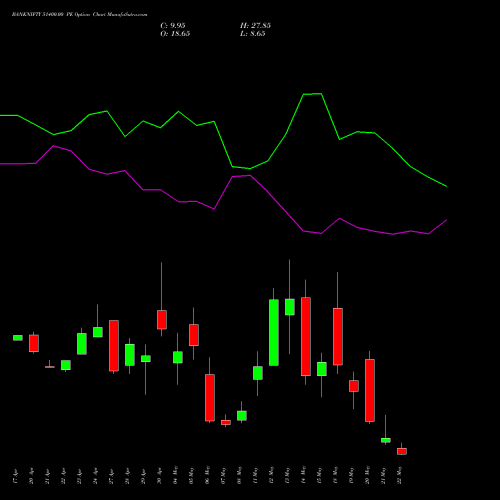Click the 14 May date label
500x500 pixels.
tap(303, 475)
